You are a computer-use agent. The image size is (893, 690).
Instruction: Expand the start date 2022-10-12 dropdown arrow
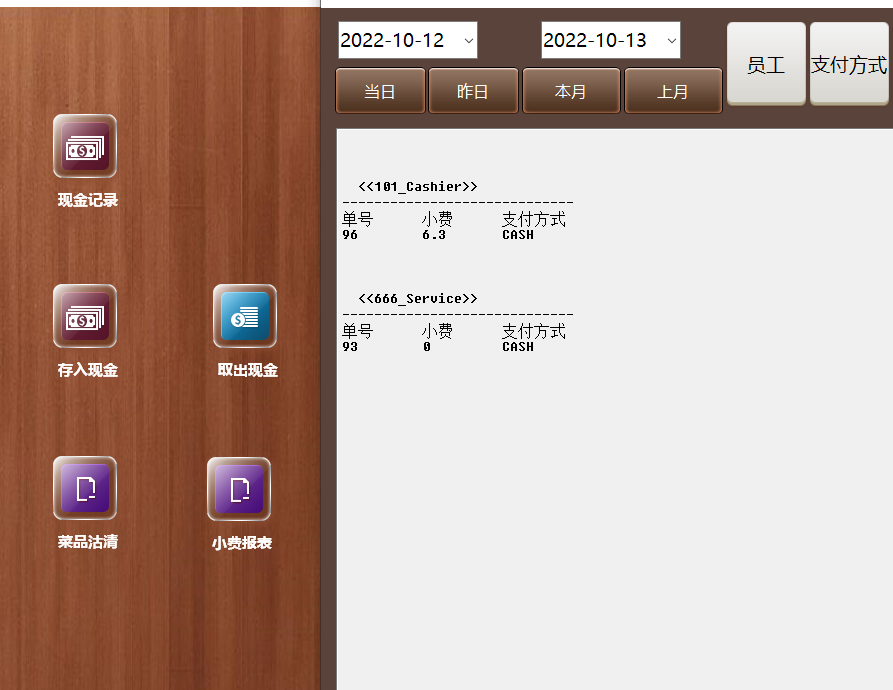(468, 40)
